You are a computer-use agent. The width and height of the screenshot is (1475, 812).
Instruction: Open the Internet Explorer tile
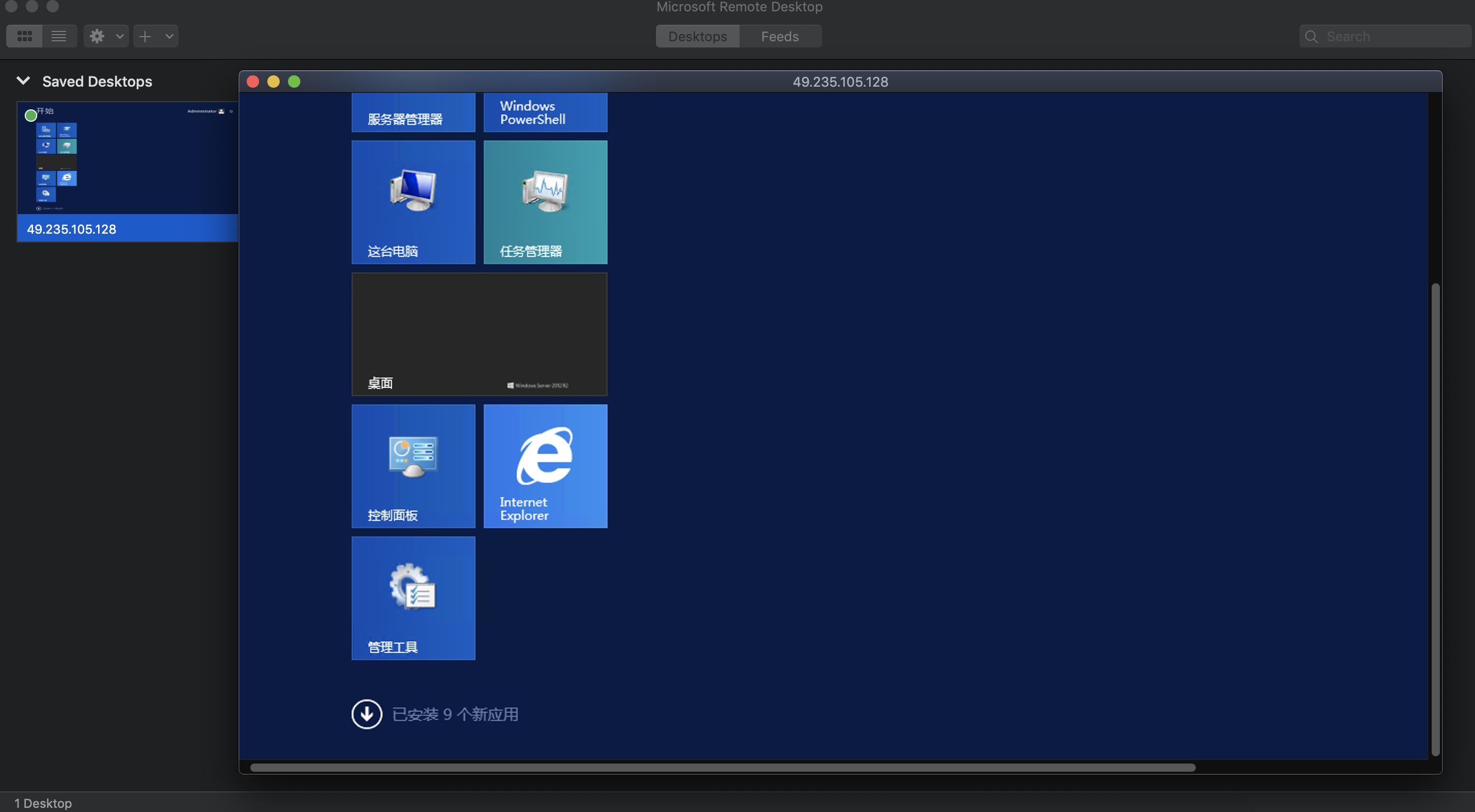pyautogui.click(x=544, y=466)
